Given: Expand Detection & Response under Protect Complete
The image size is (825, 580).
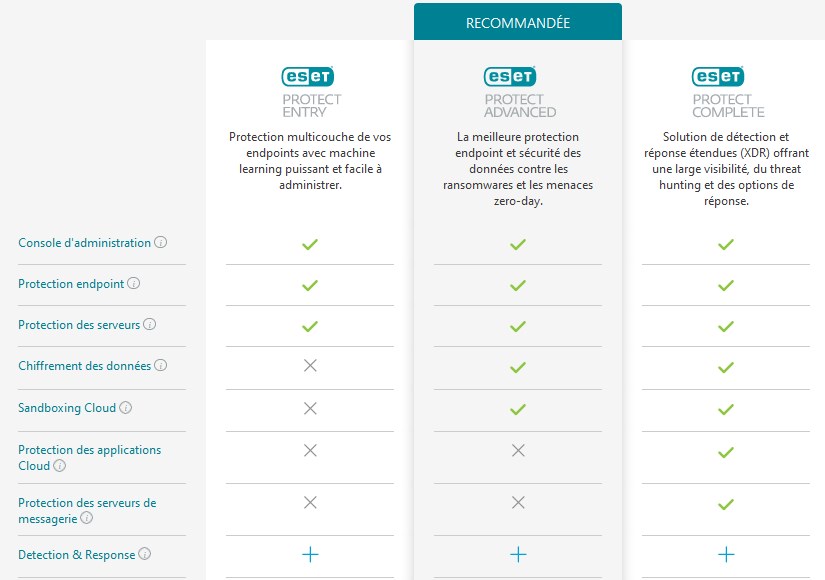Looking at the screenshot, I should coord(725,554).
